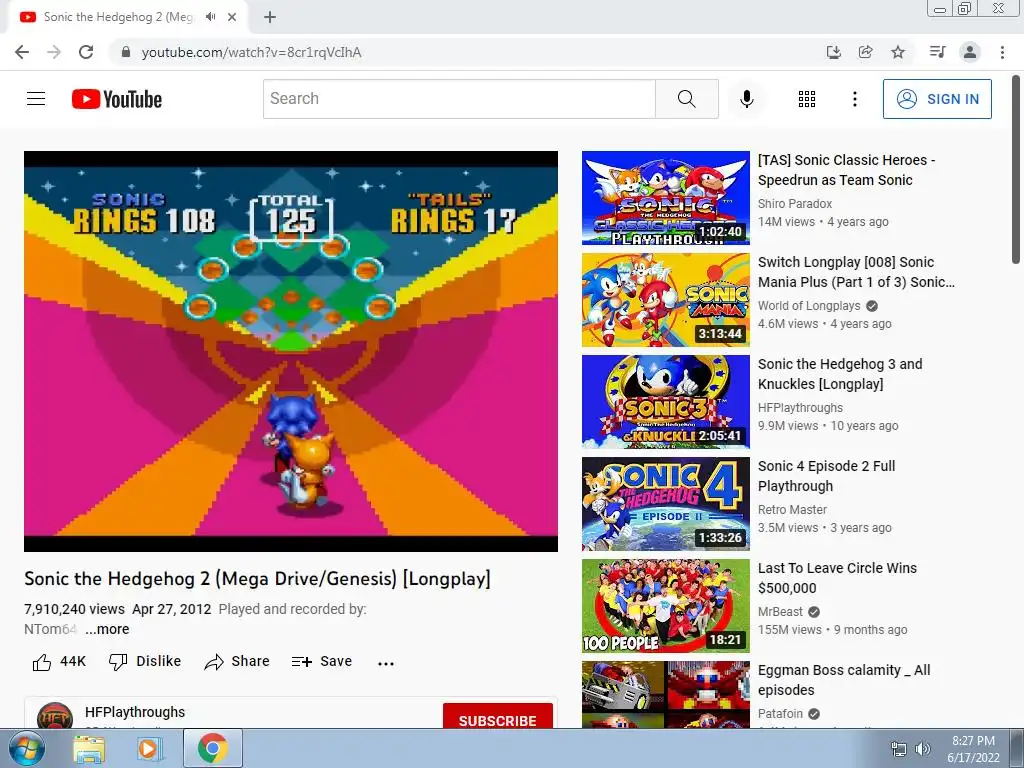Image resolution: width=1024 pixels, height=768 pixels.
Task: Activate voice search microphone icon
Action: tap(746, 99)
